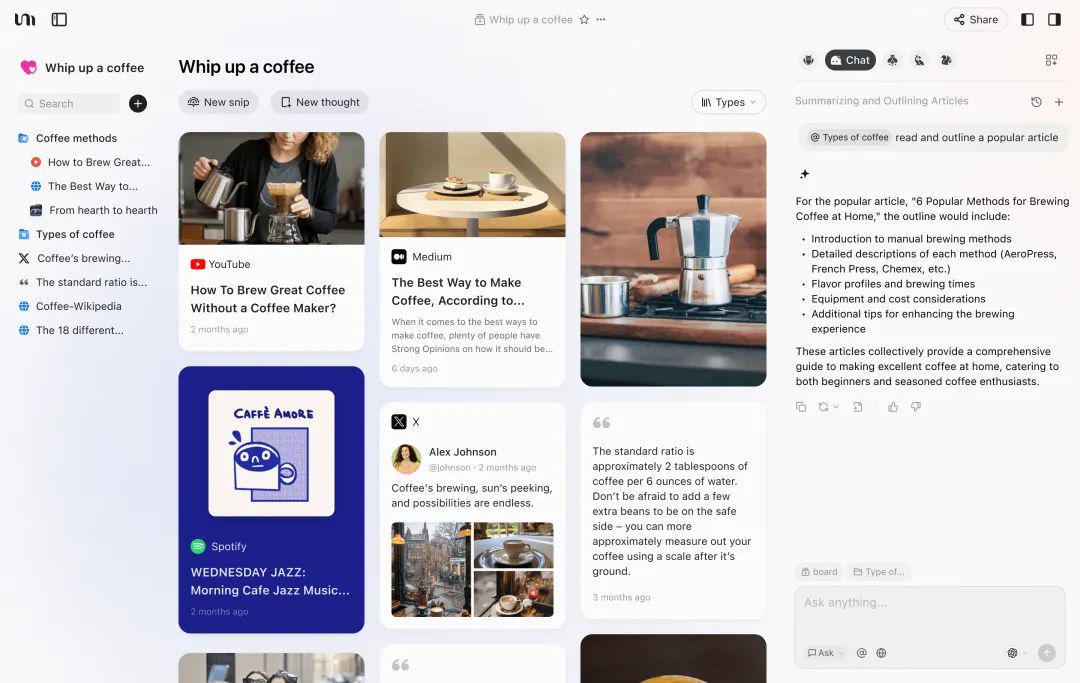Toggle the right panel in top-right corner

pyautogui.click(x=1054, y=19)
